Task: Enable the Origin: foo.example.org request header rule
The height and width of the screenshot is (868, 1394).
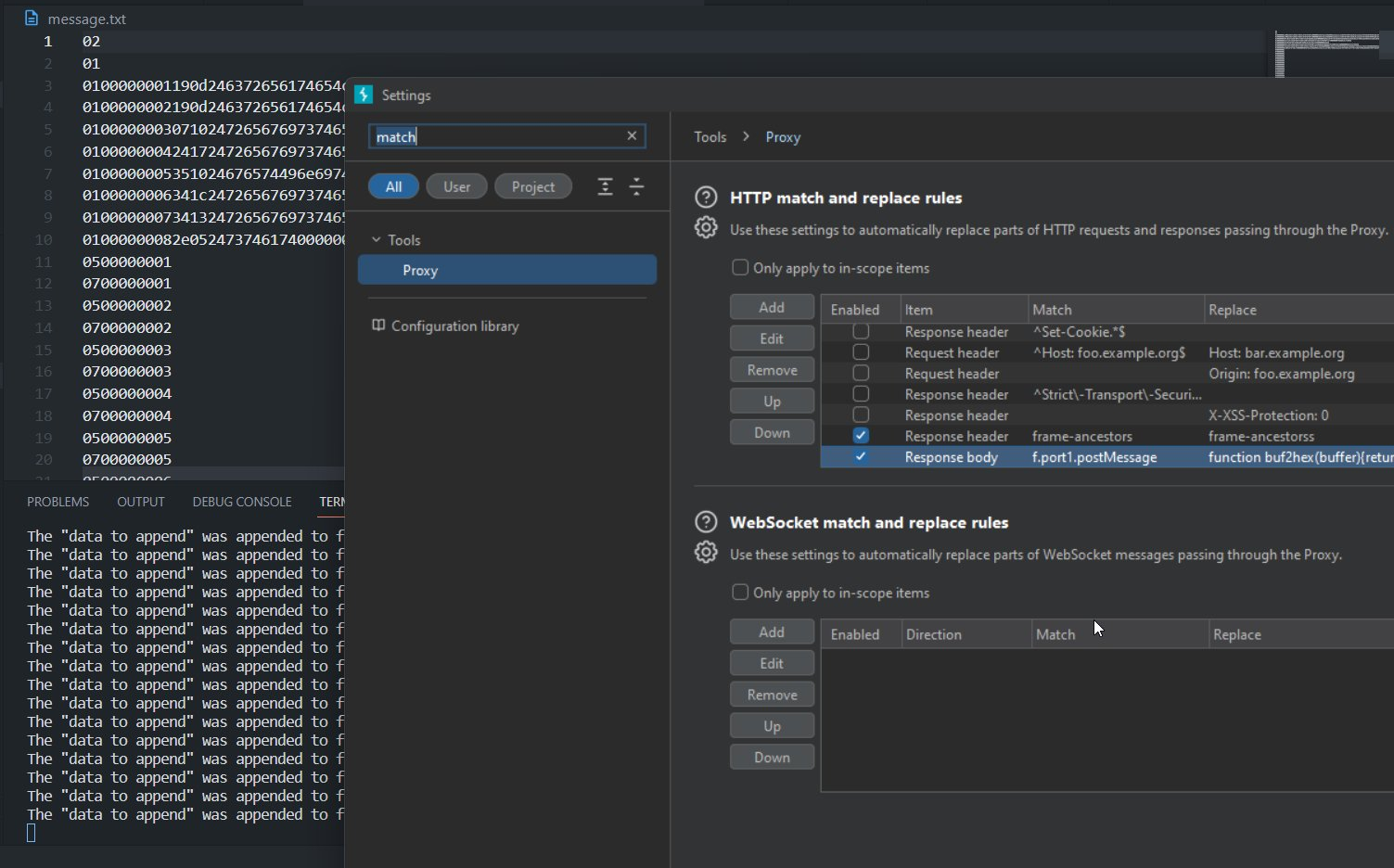Action: point(861,373)
